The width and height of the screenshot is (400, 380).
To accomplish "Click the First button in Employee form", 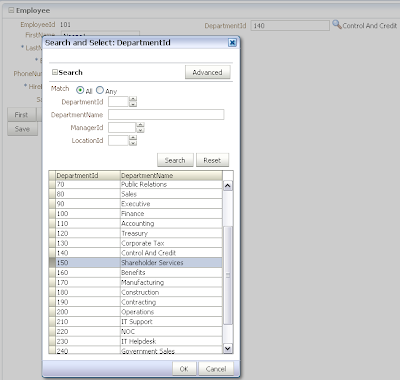I will pyautogui.click(x=21, y=115).
